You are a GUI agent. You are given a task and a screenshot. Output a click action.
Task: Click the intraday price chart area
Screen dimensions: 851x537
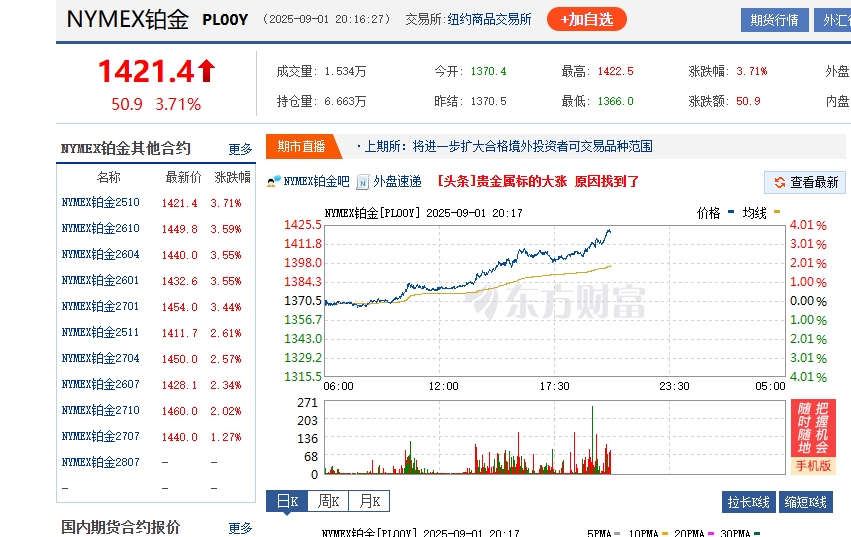(x=555, y=301)
